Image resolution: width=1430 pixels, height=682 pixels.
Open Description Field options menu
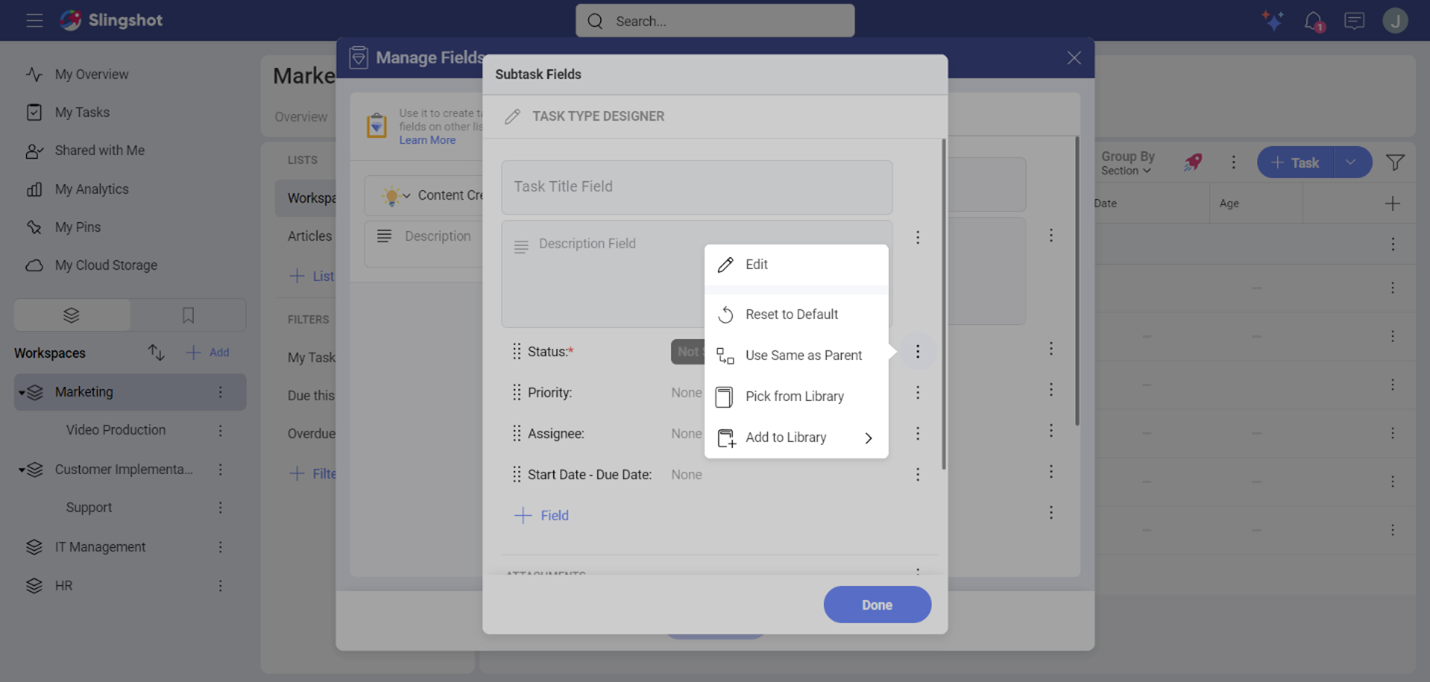coord(917,238)
